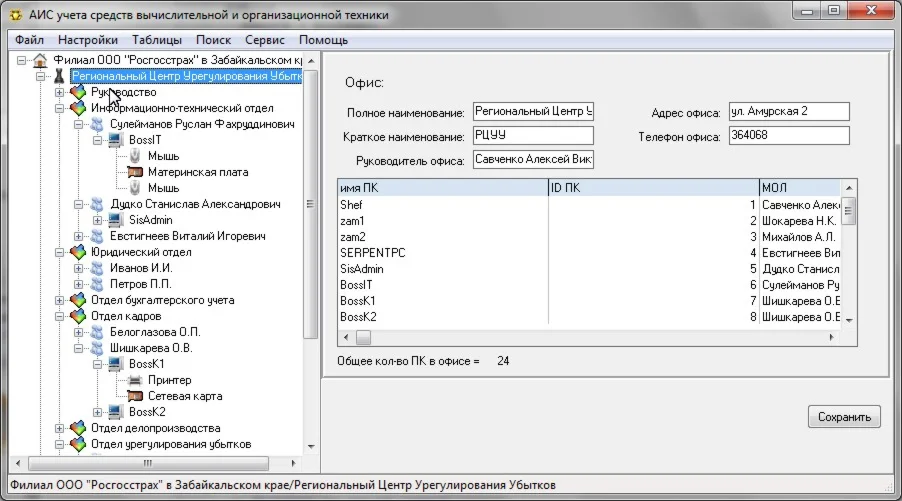Click the имя ПК column header
902x501 pixels.
tap(442, 187)
